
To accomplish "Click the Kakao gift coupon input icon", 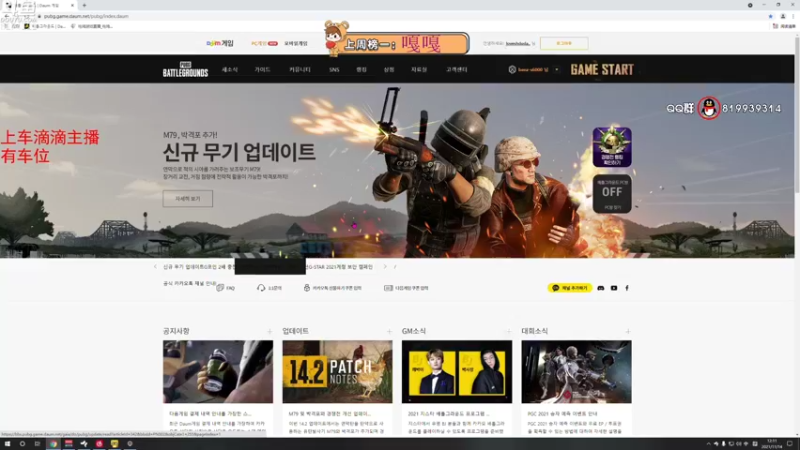I will (307, 288).
